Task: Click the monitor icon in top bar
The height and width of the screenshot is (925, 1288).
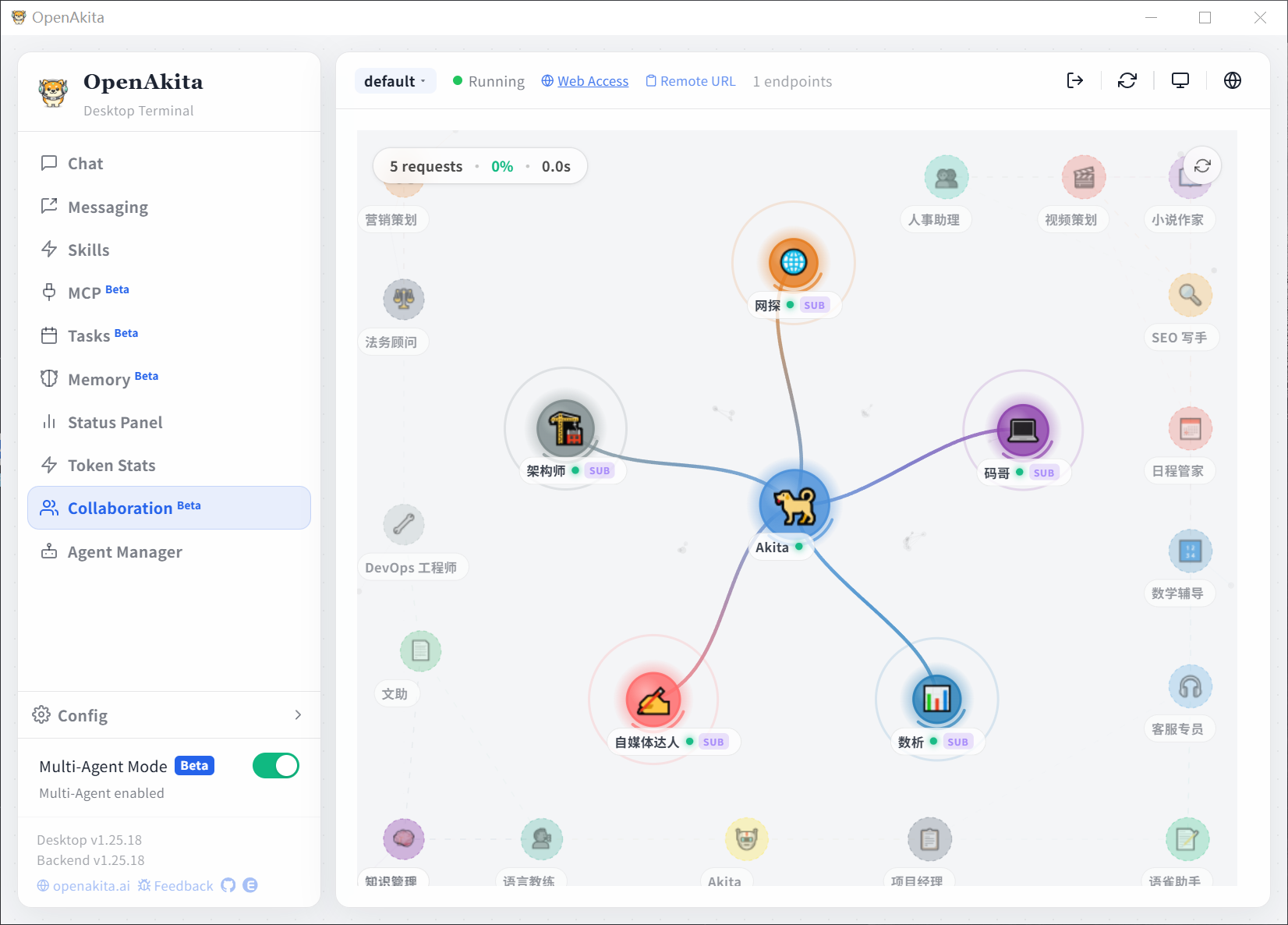Action: tap(1180, 80)
